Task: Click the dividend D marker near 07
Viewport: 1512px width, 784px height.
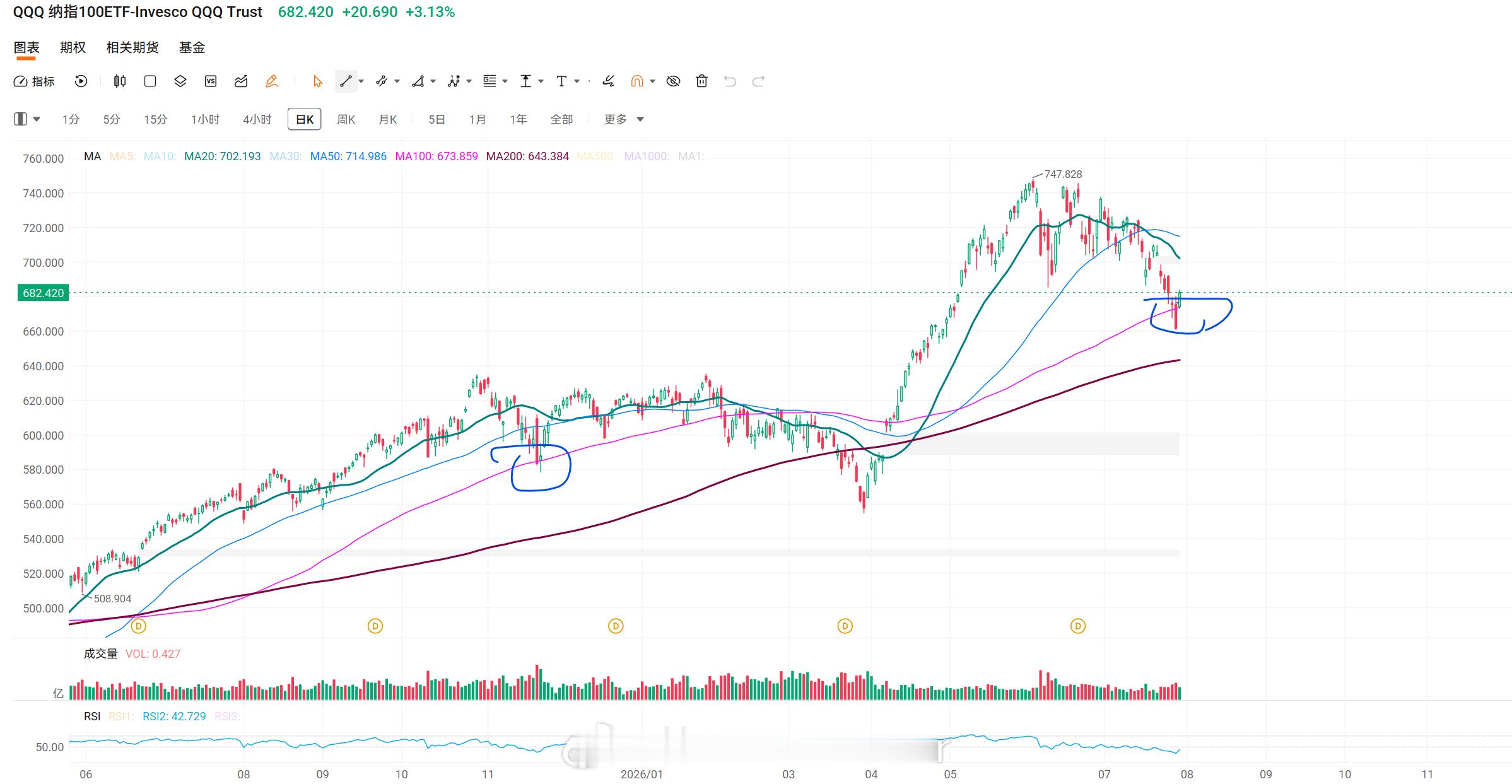Action: 1078,626
